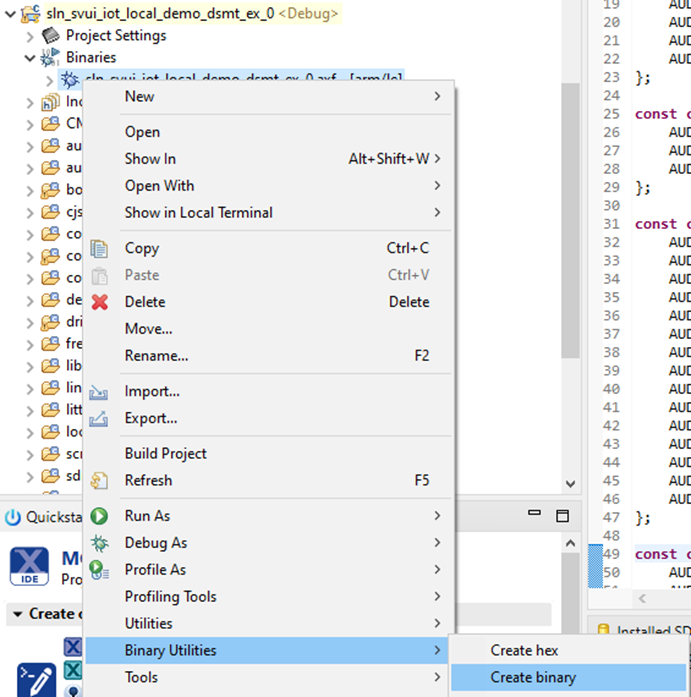This screenshot has height=697, width=691.
Task: Select Build Project menu entry
Action: (166, 454)
